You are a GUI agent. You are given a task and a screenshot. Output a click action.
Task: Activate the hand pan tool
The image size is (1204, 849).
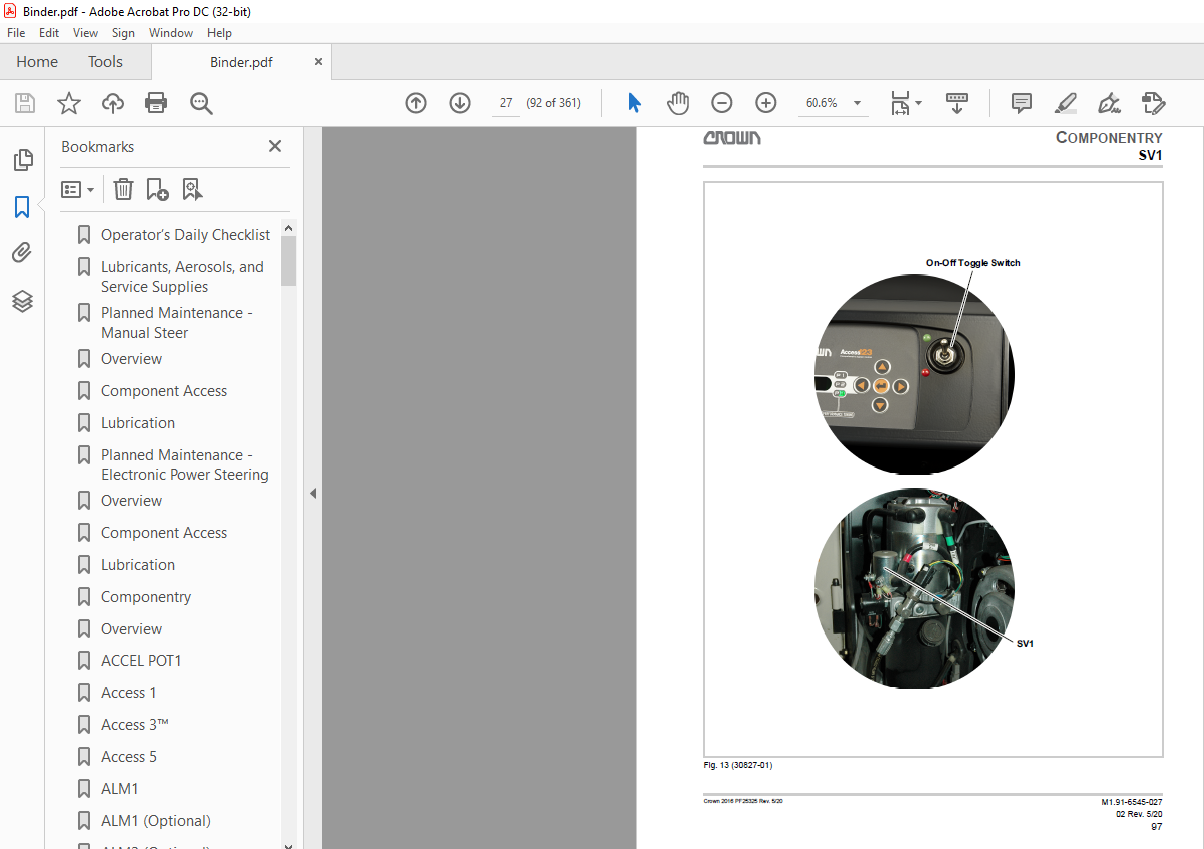click(678, 103)
